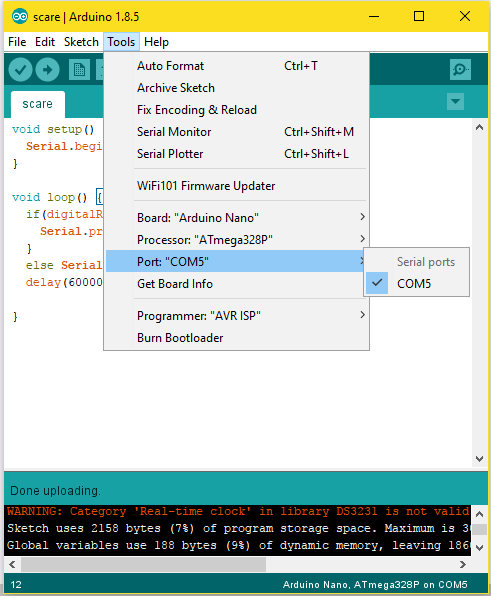The height and width of the screenshot is (596, 491).
Task: Choose Archive Sketch menu entry
Action: pyautogui.click(x=236, y=88)
